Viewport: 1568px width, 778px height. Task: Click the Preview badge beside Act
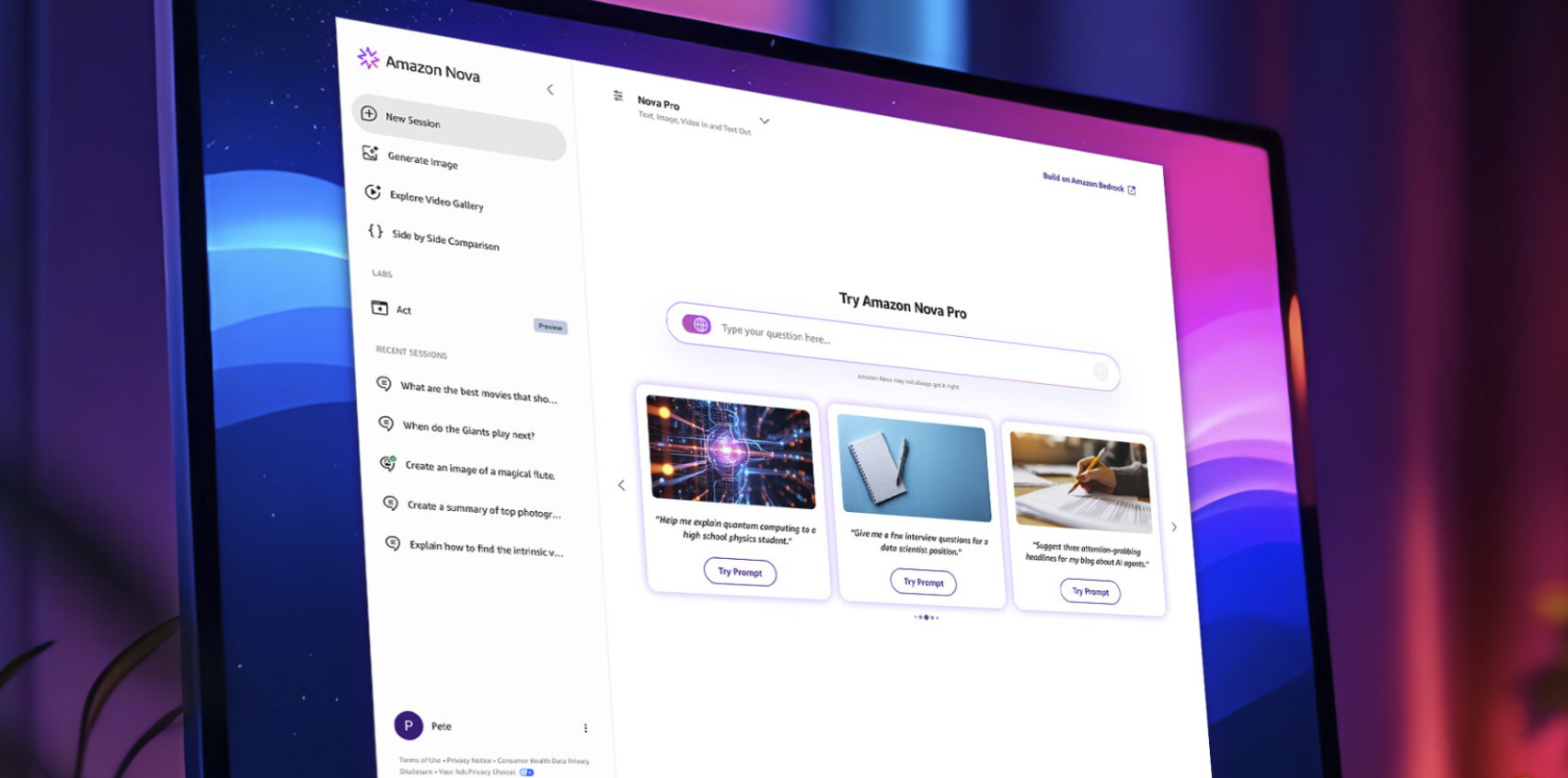coord(550,326)
